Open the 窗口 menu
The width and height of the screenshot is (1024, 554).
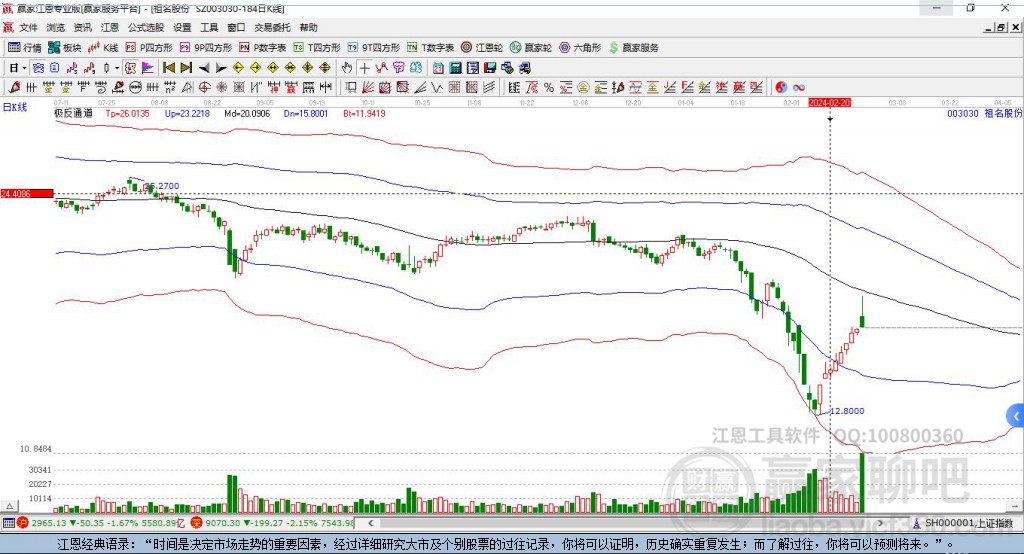pos(236,27)
